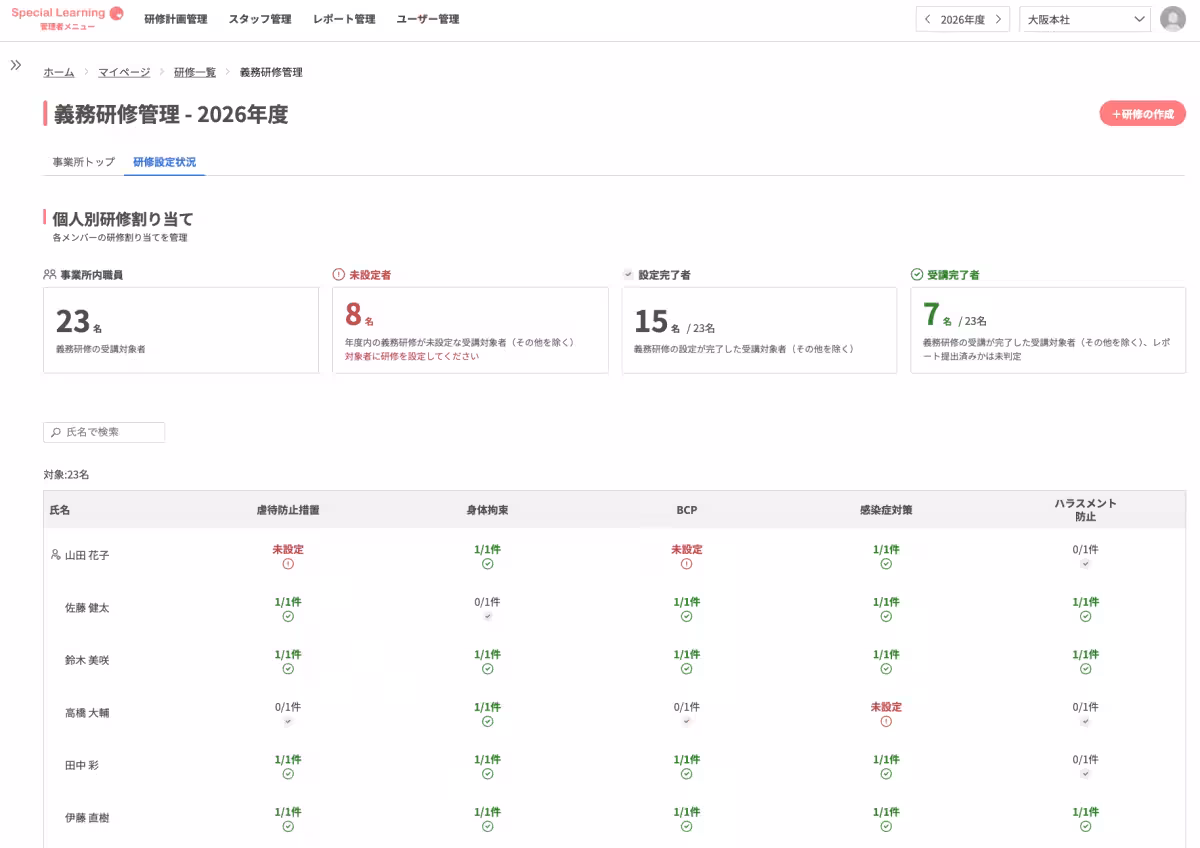Screen dimensions: 1200x848
Task: Click 佐藤 健太 身体拘束 0/1件 value
Action: pyautogui.click(x=487, y=602)
